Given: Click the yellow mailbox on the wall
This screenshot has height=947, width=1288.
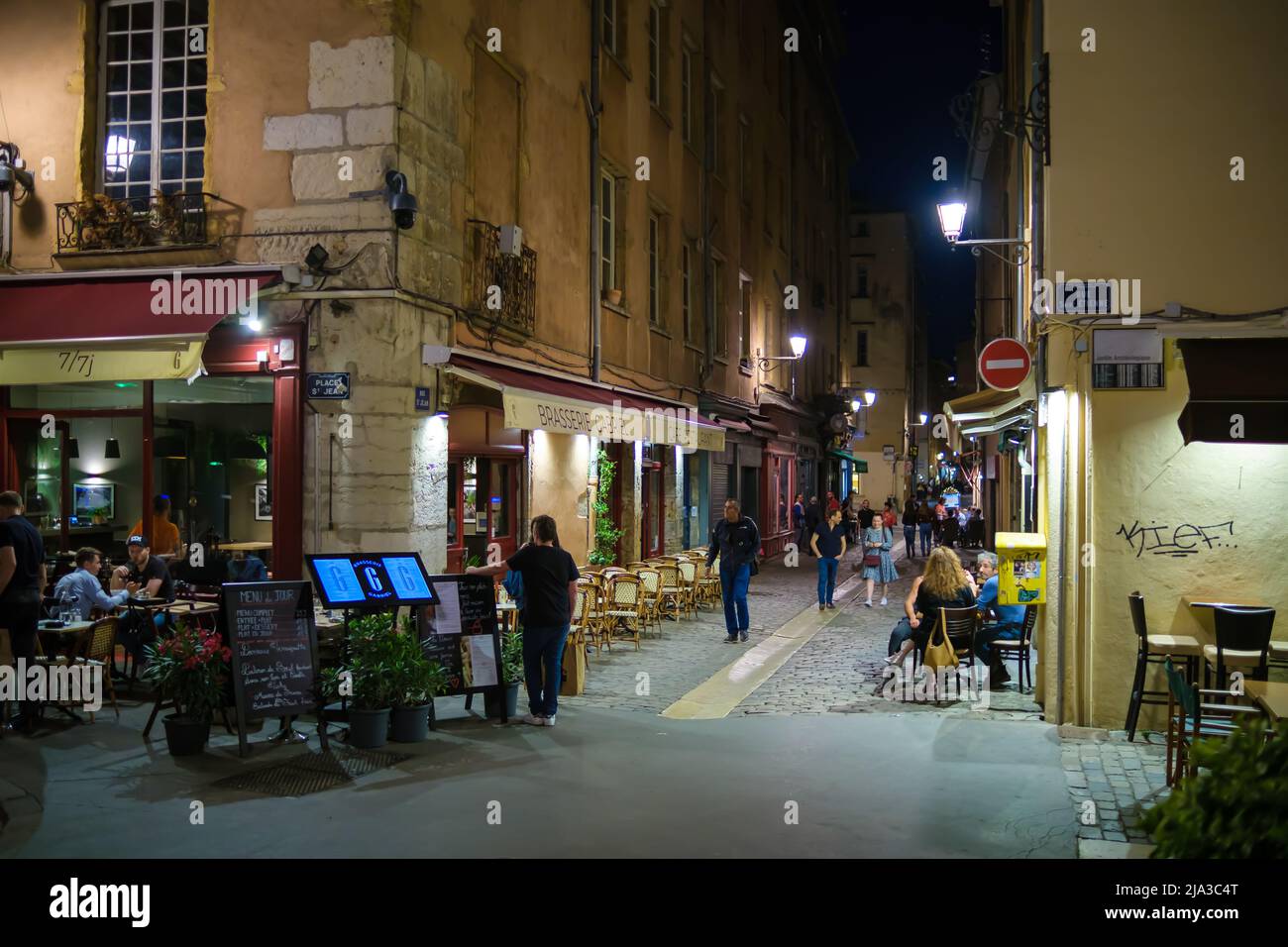Looking at the screenshot, I should pyautogui.click(x=1020, y=569).
